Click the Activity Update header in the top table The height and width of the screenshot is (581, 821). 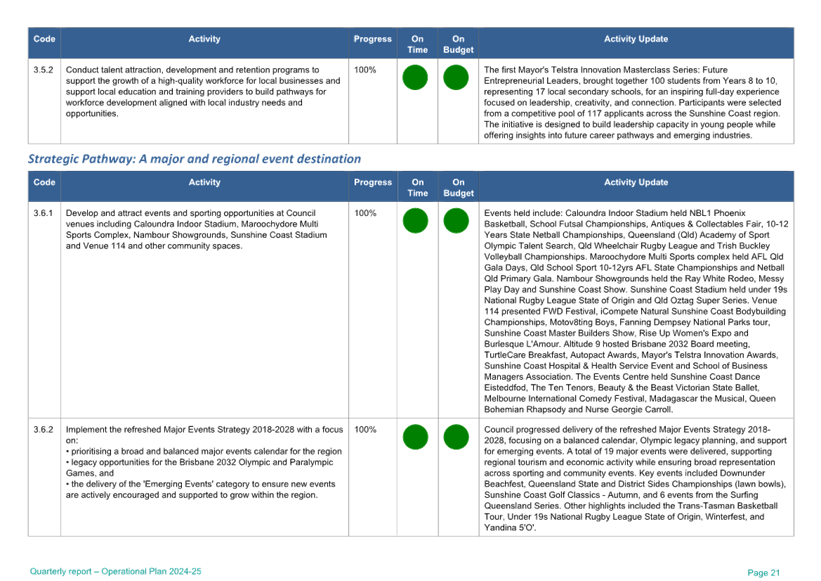(x=635, y=39)
